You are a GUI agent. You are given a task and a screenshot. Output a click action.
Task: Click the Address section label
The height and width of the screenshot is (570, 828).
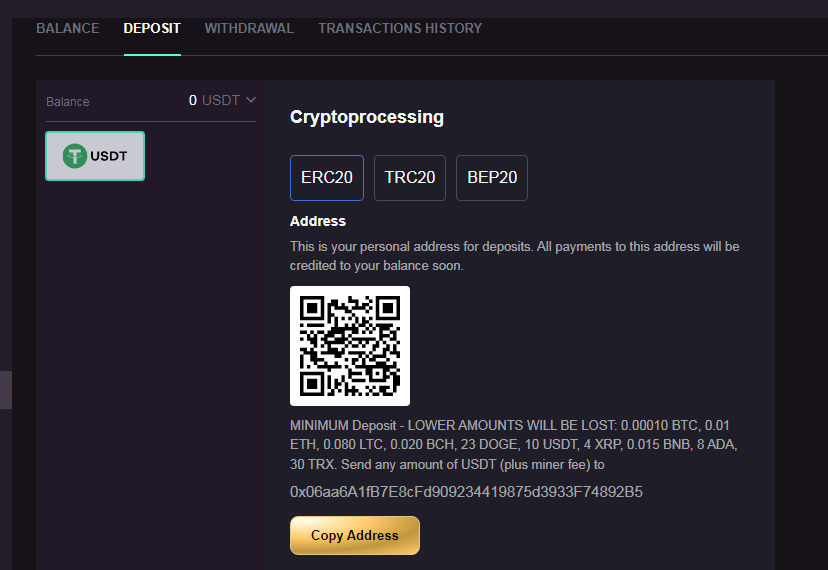click(x=317, y=221)
